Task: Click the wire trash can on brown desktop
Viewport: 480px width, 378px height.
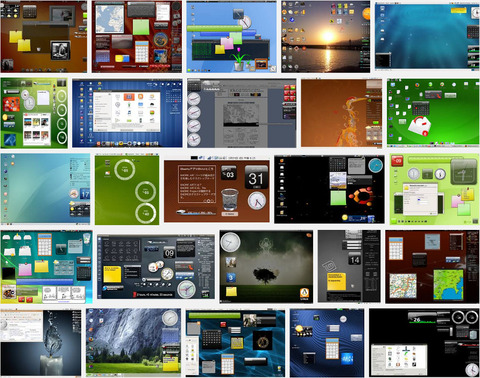Action: [x=230, y=199]
